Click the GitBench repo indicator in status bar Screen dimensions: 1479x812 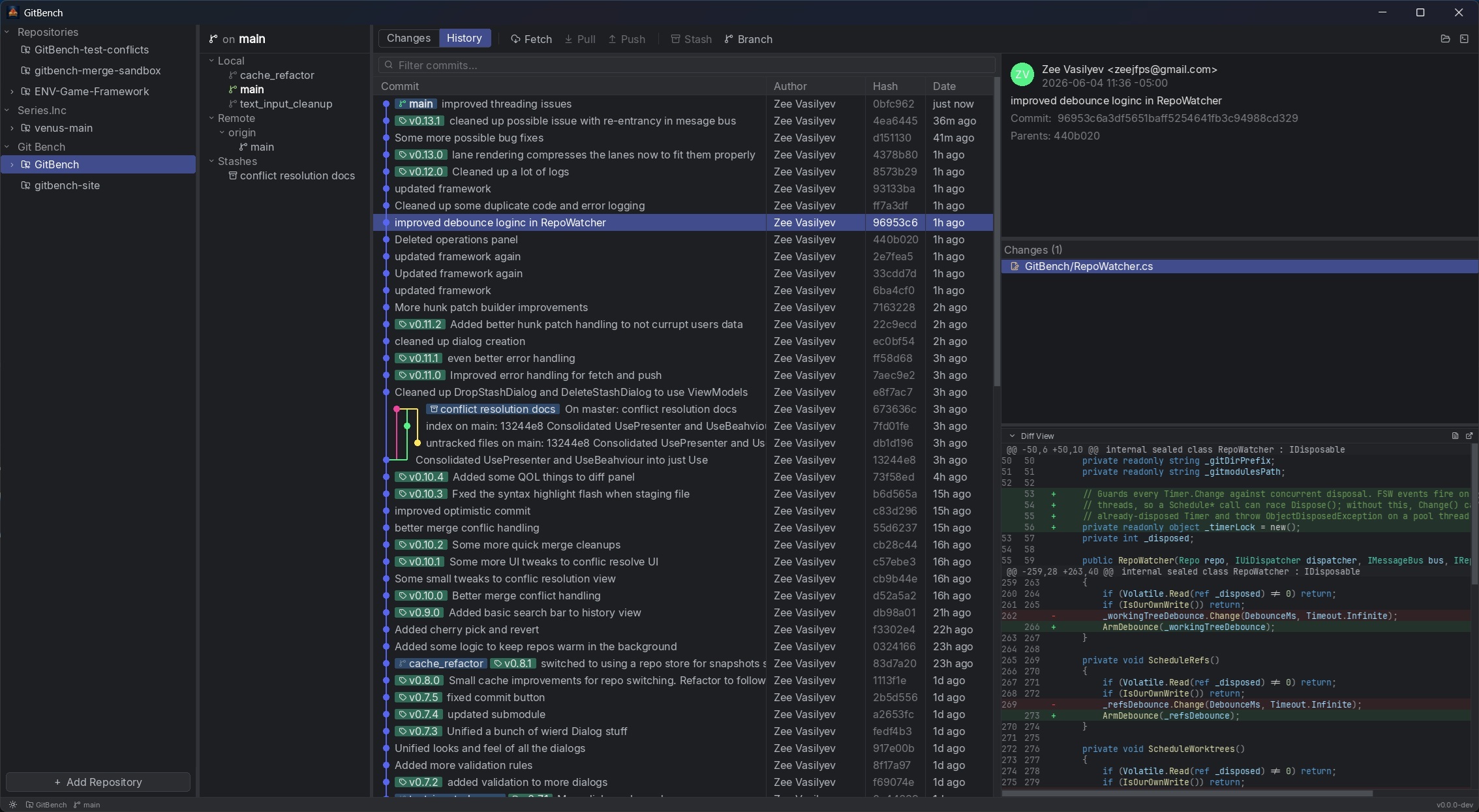46,805
